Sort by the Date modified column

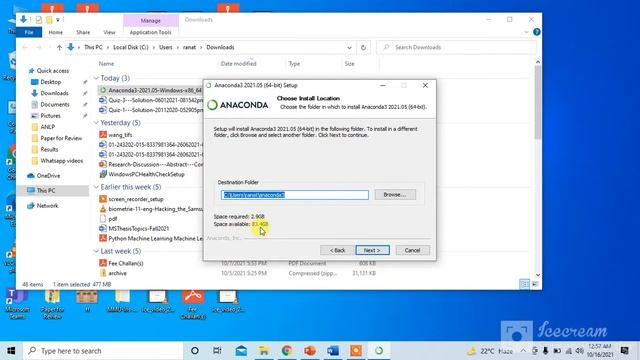tap(238, 64)
